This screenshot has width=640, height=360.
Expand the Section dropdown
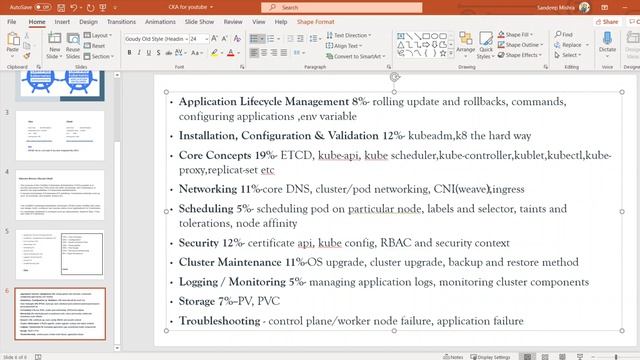coord(99,56)
